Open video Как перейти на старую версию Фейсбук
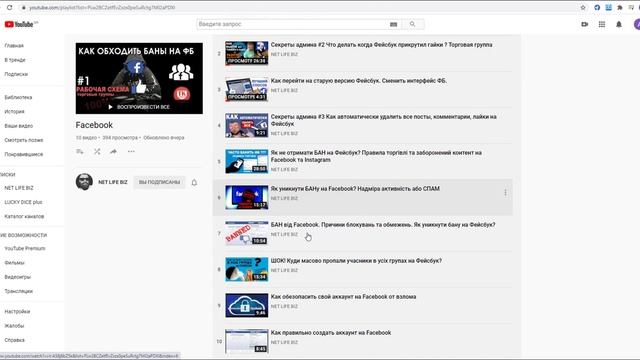 click(359, 81)
